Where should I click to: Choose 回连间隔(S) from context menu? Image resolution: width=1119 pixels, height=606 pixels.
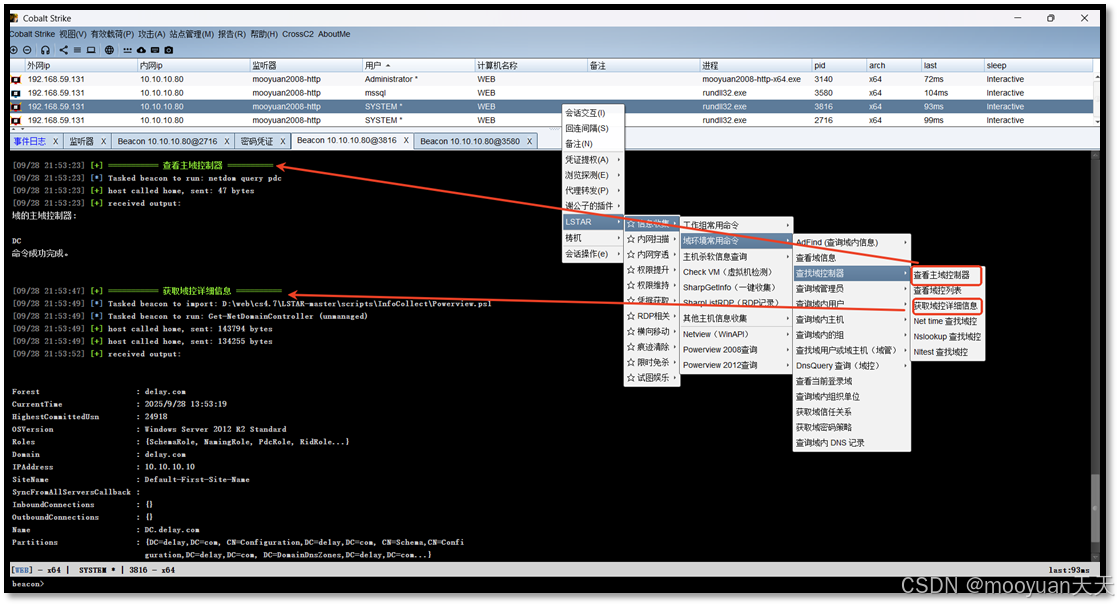[x=593, y=128]
